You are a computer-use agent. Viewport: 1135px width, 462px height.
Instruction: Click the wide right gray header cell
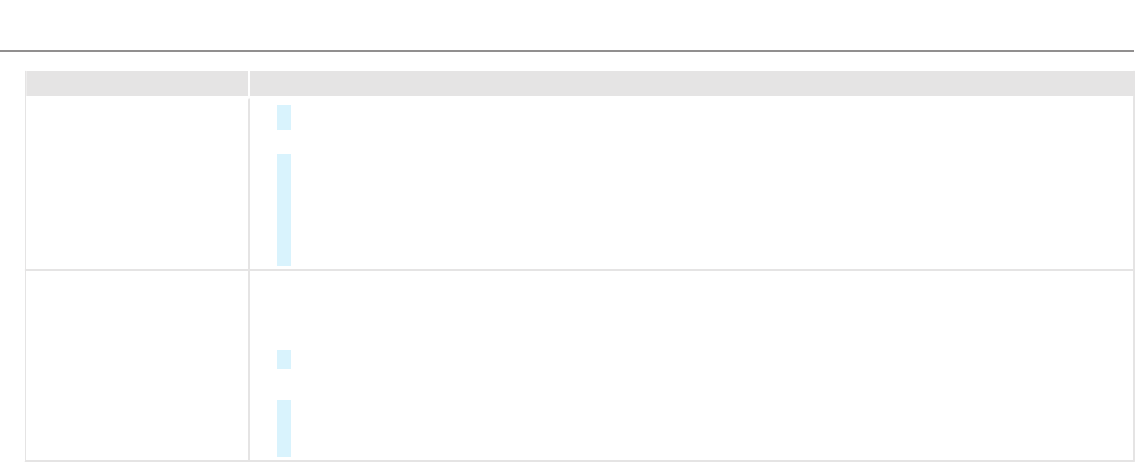click(690, 83)
